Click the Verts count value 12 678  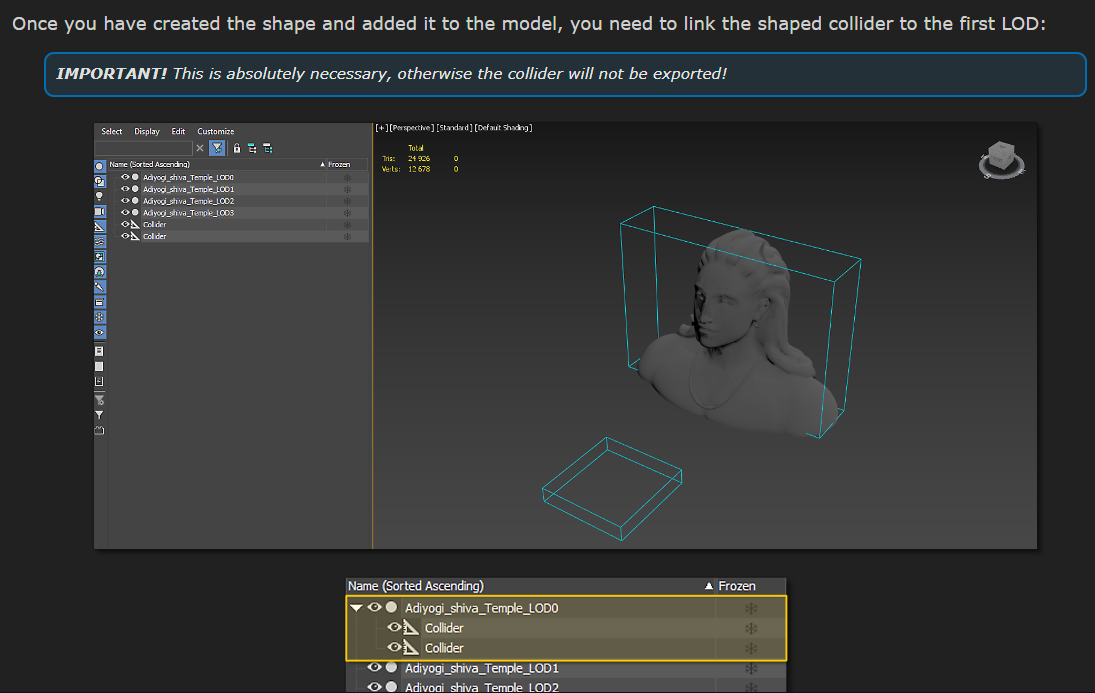coord(419,169)
